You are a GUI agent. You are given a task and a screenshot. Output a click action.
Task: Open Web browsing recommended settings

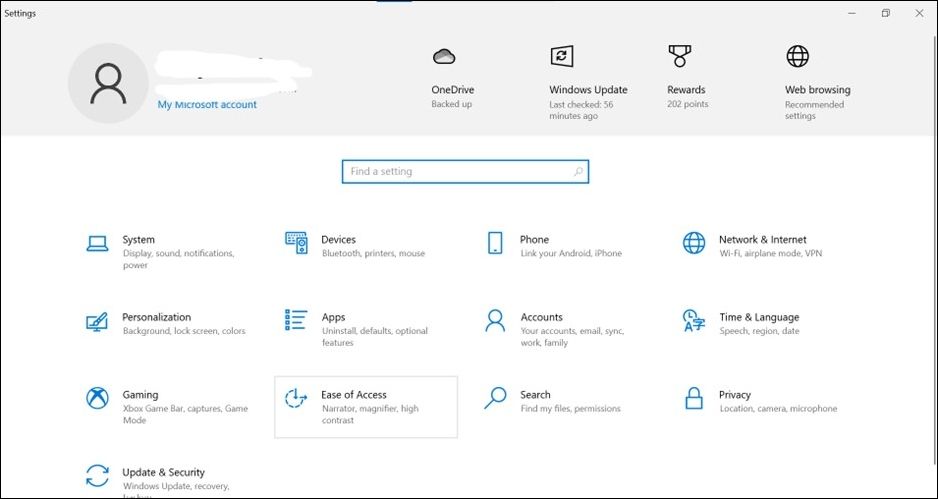pyautogui.click(x=797, y=57)
